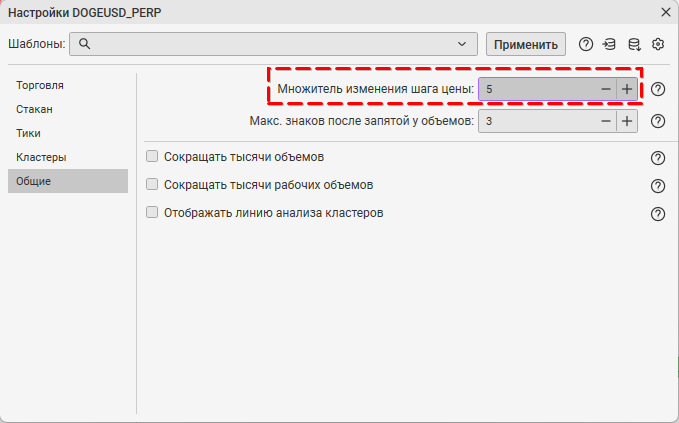Click the help icon next to Применить

click(x=586, y=44)
